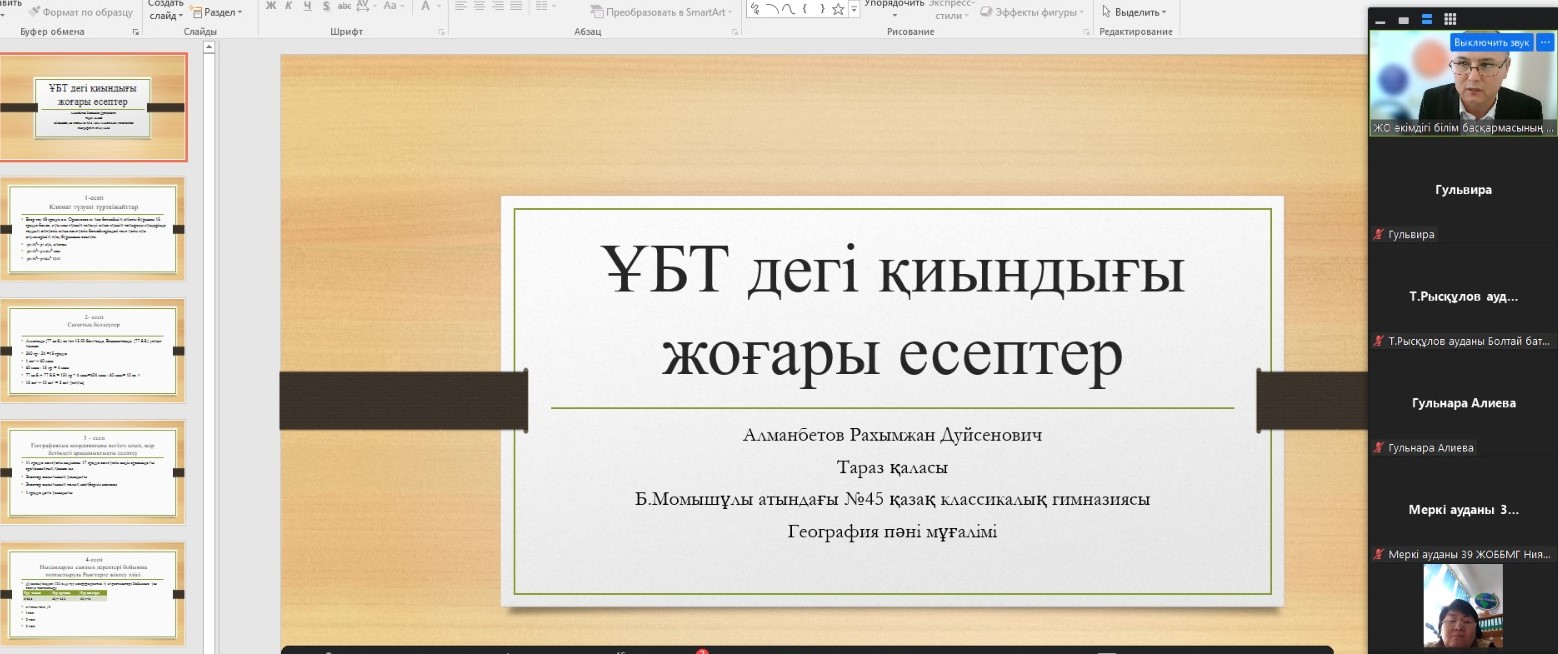Click the text 'Алманбетов Рахымжан Дуйсенович'

click(892, 435)
